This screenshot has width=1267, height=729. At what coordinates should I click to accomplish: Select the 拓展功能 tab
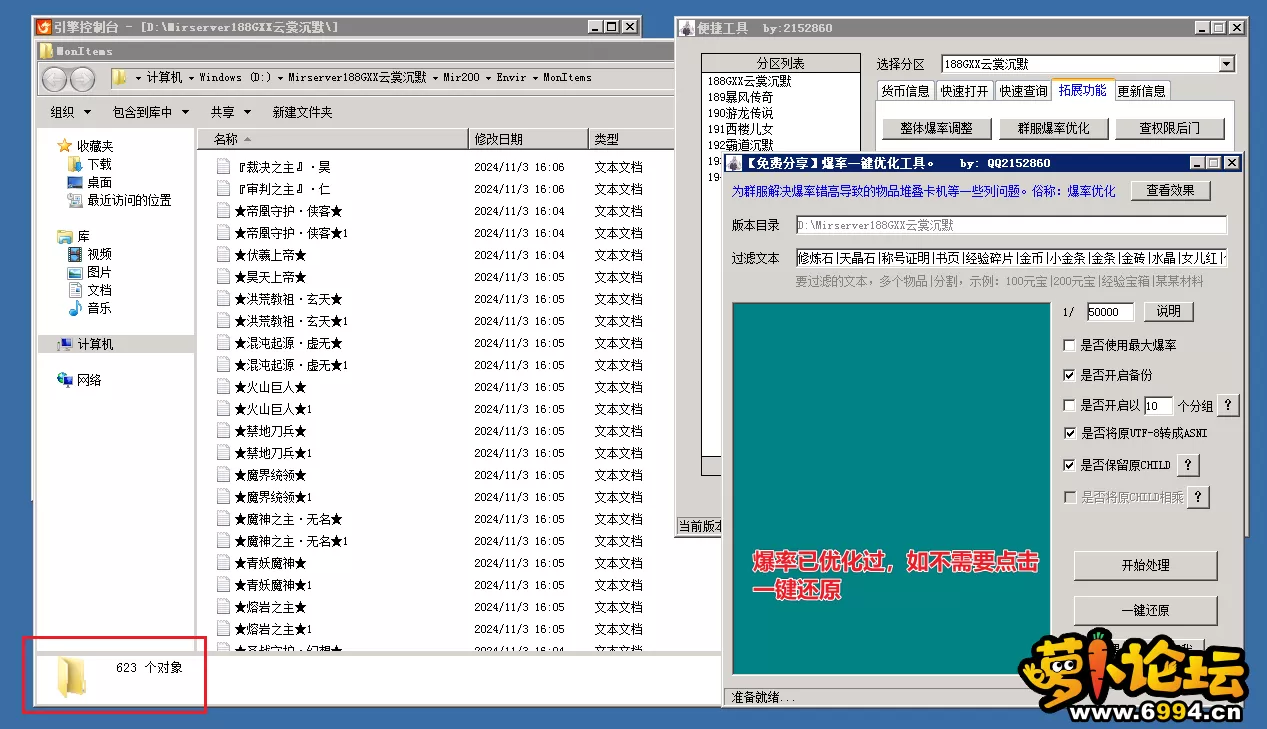pos(1083,90)
